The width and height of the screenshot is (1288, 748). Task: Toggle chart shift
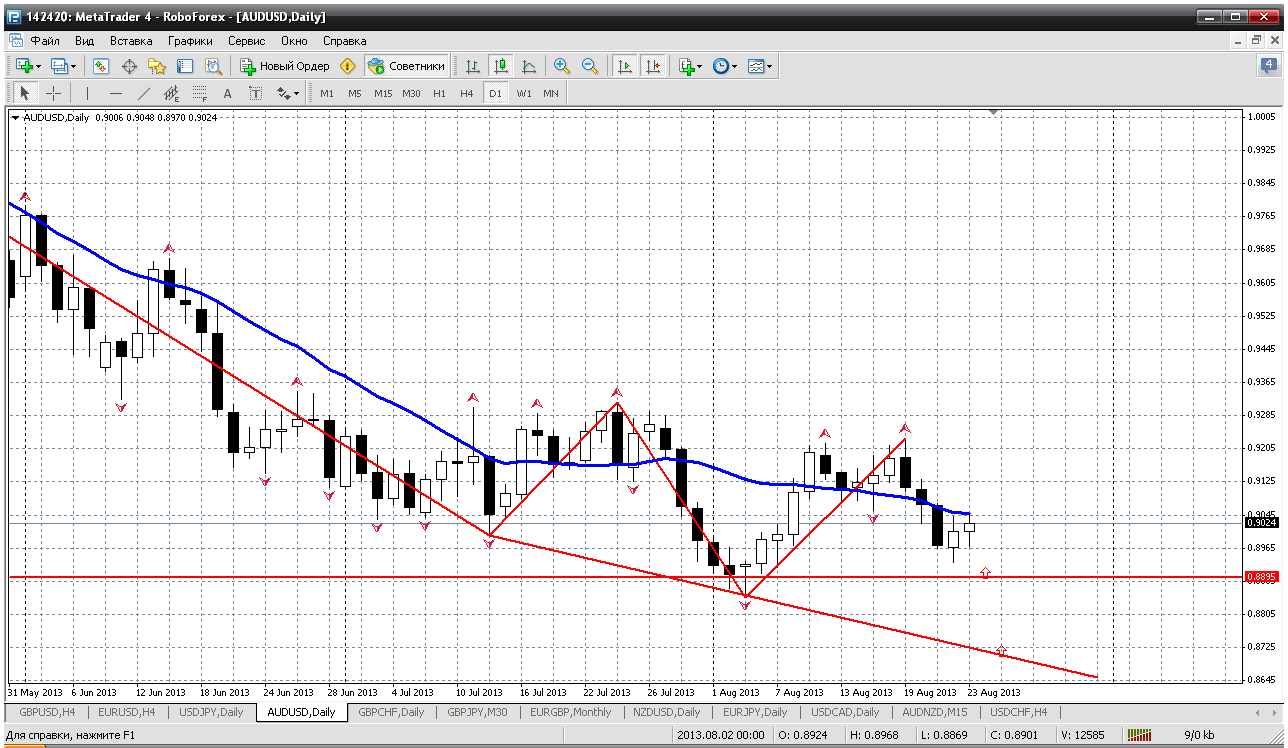pos(653,66)
